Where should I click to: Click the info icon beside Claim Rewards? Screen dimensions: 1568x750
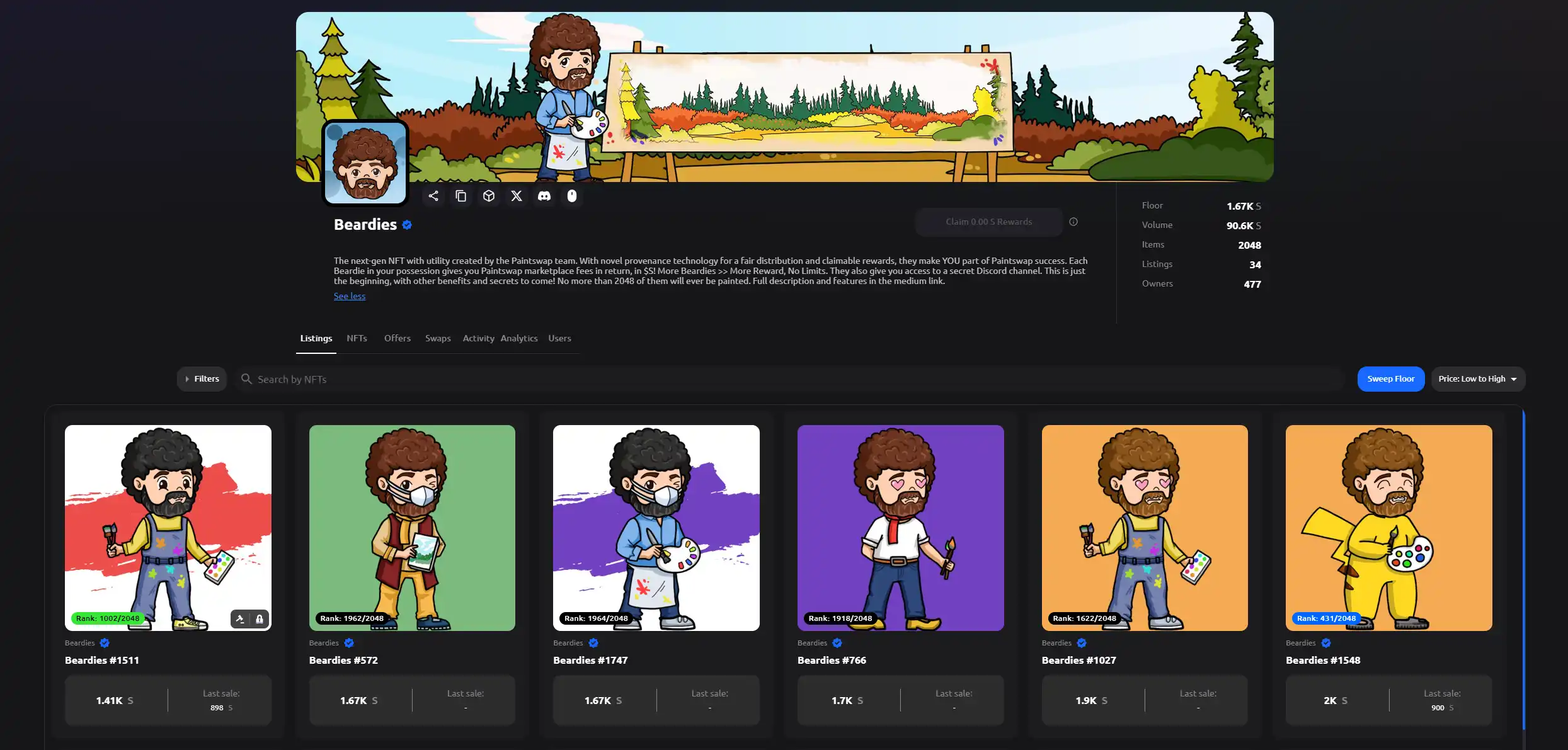click(x=1073, y=222)
